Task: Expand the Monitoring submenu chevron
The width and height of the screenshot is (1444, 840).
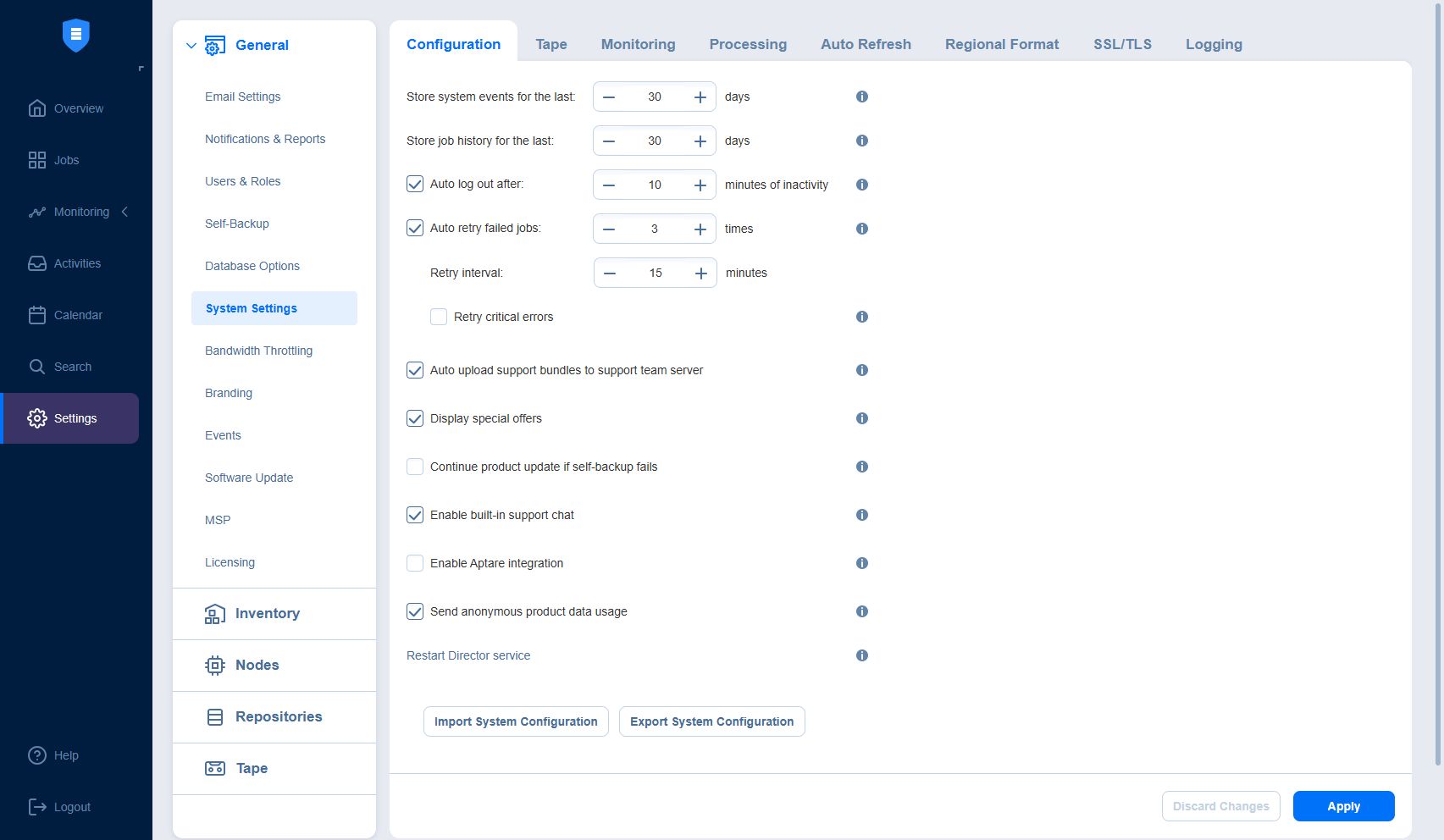Action: pos(125,212)
